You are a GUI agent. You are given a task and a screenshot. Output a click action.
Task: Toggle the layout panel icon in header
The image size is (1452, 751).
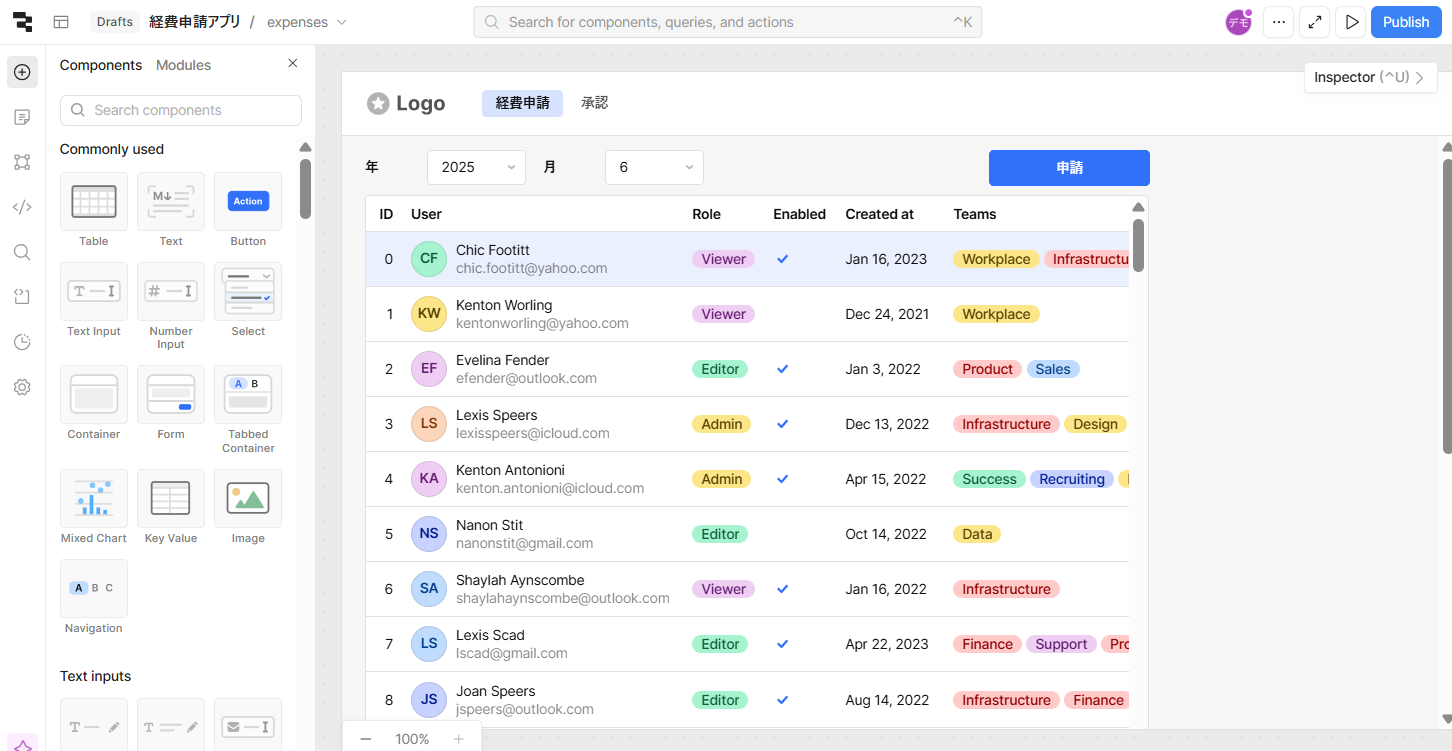click(x=61, y=22)
